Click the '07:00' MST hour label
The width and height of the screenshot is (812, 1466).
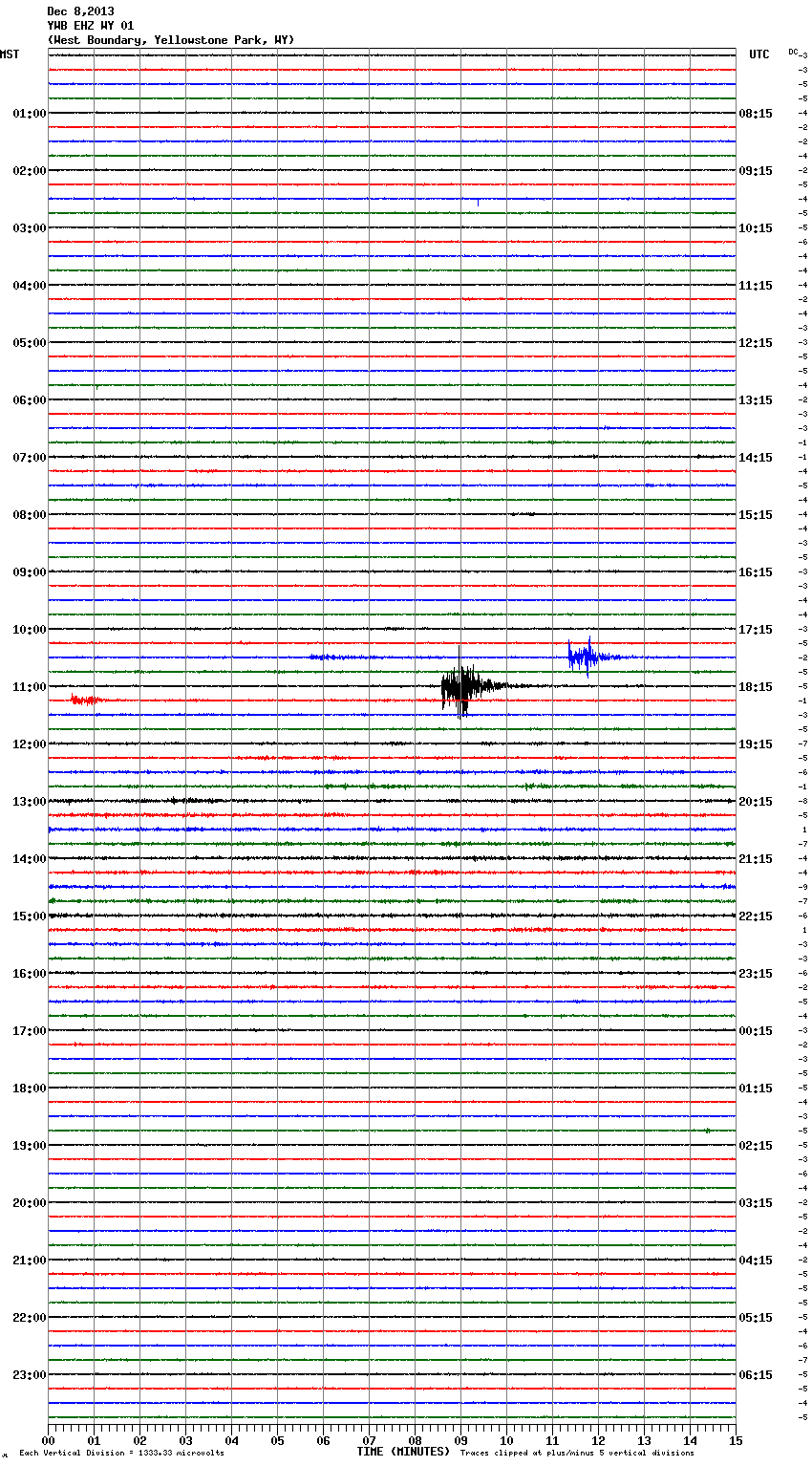(30, 458)
